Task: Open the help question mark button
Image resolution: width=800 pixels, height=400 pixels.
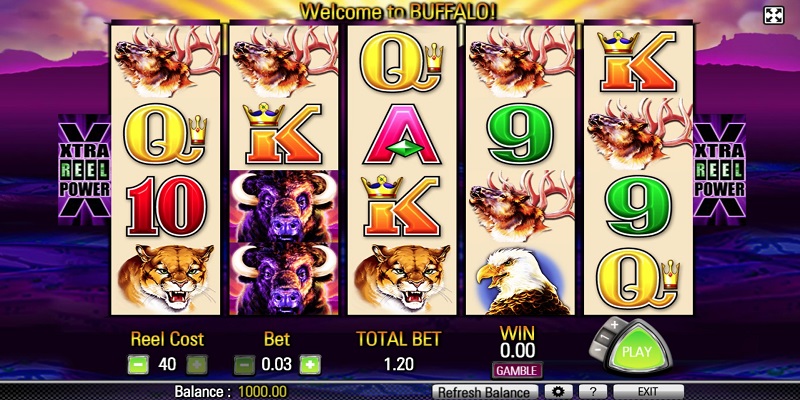Action: coord(593,392)
